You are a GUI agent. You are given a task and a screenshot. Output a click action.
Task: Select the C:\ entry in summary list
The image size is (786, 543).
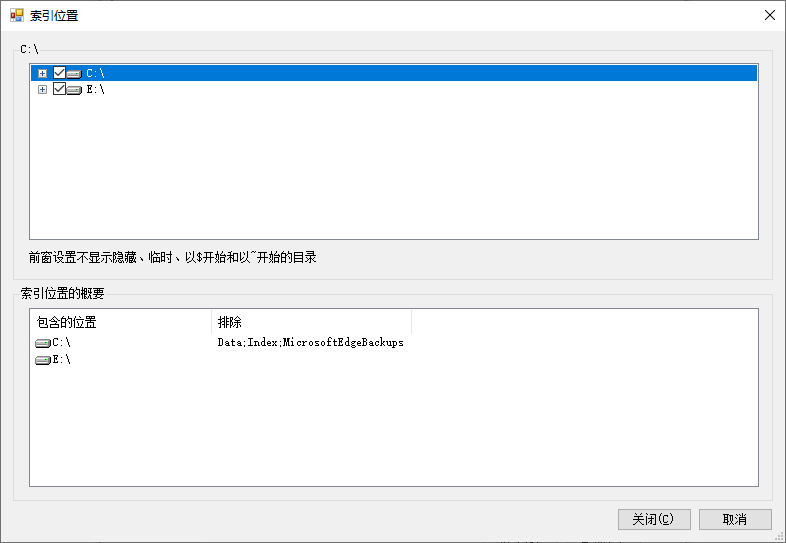62,343
